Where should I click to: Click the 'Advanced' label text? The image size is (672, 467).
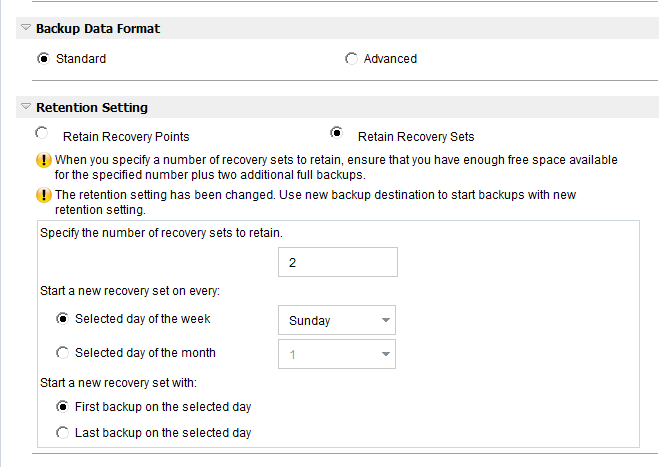pos(390,59)
